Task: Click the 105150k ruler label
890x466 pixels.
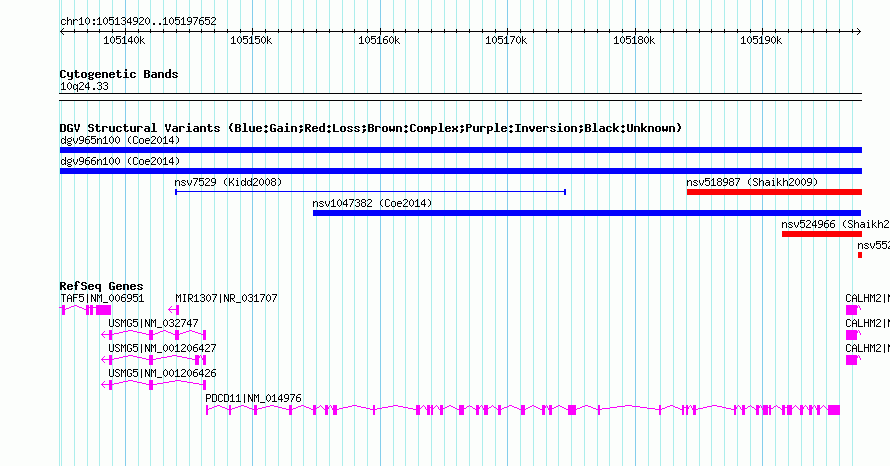Action: pos(251,40)
